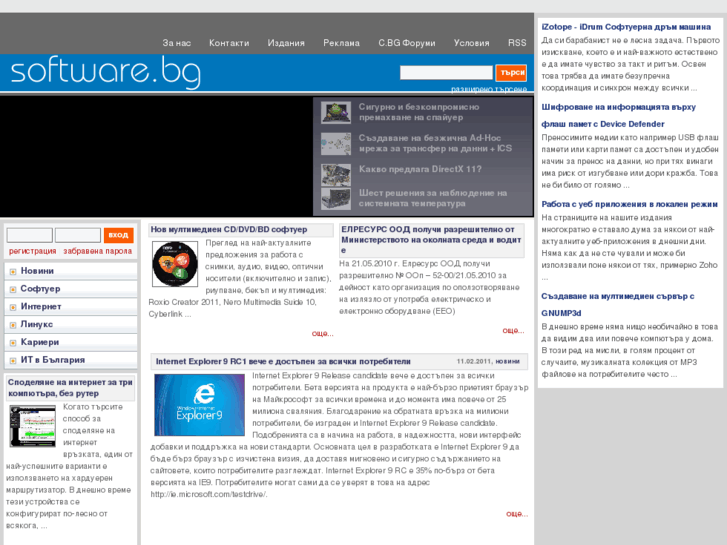This screenshot has height=545, width=727.
Task: Click the multimedia software disc thumbnail
Action: 175,264
